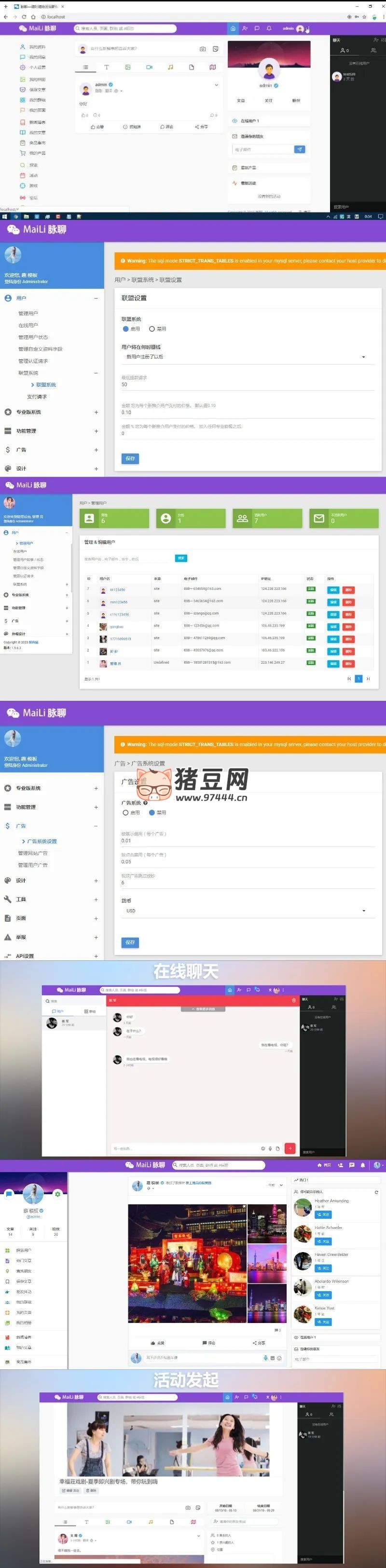Click the camera icon in the top post composer
386x1568 pixels.
pyautogui.click(x=203, y=49)
